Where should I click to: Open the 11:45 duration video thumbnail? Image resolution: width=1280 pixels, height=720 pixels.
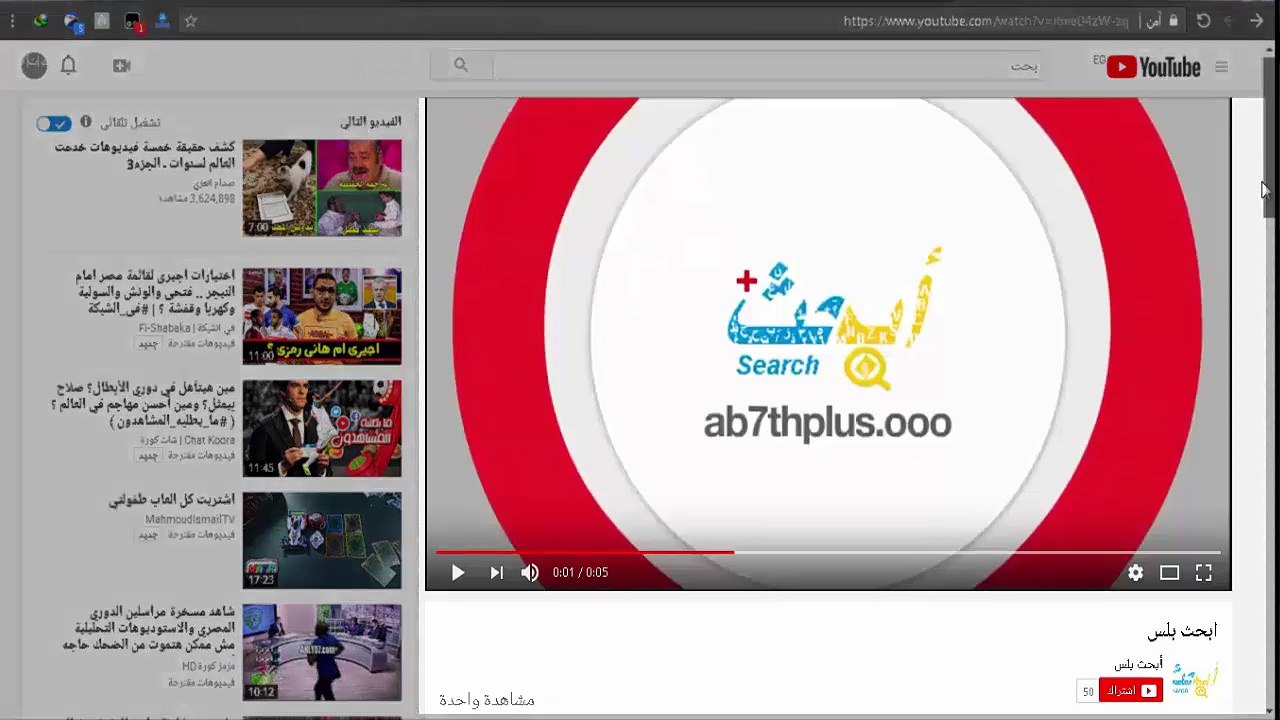coord(322,428)
